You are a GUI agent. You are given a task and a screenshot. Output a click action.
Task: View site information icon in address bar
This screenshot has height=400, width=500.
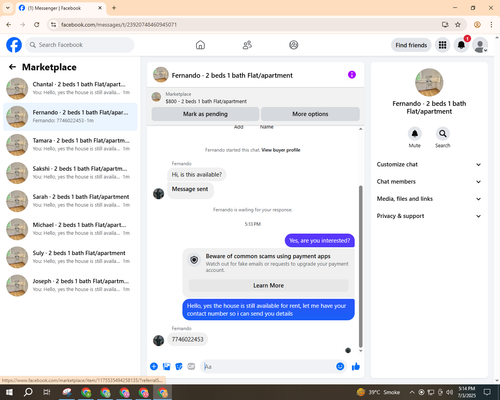[53, 25]
